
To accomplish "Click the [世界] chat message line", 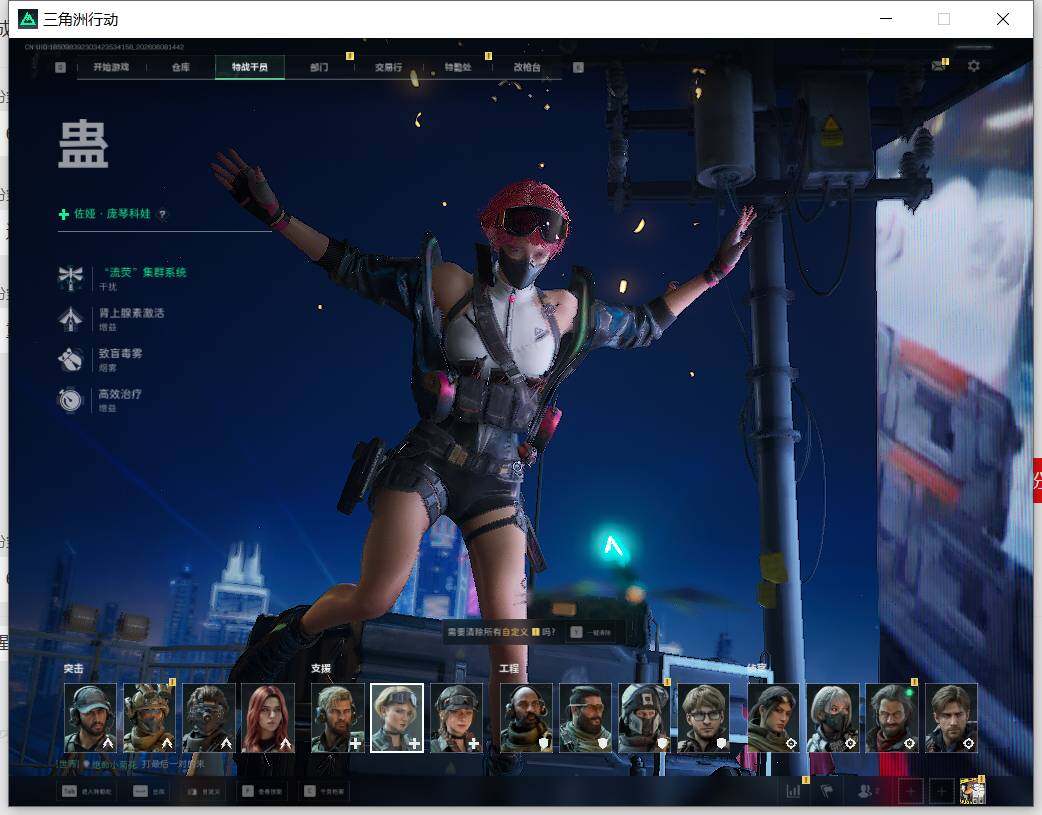I will (x=130, y=764).
